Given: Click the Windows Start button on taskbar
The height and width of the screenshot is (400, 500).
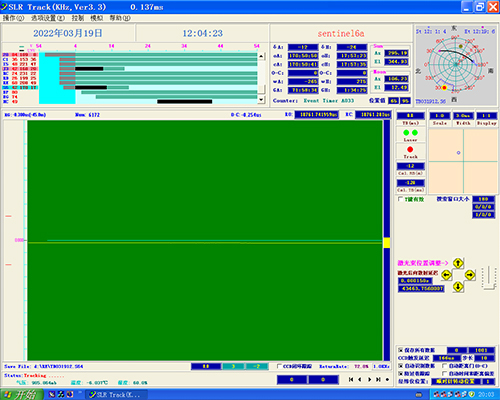Looking at the screenshot, I should pos(21,394).
